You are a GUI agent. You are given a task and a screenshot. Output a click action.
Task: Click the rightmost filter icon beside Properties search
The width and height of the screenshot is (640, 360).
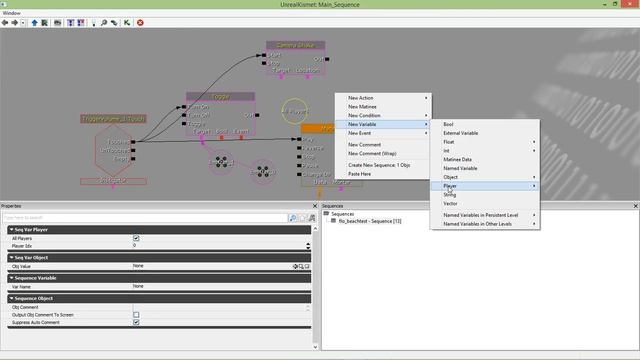pyautogui.click(x=312, y=218)
